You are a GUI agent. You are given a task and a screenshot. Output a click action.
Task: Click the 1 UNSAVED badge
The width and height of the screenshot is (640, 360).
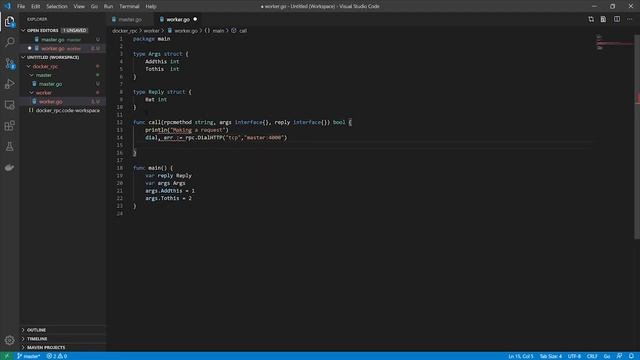click(x=74, y=31)
